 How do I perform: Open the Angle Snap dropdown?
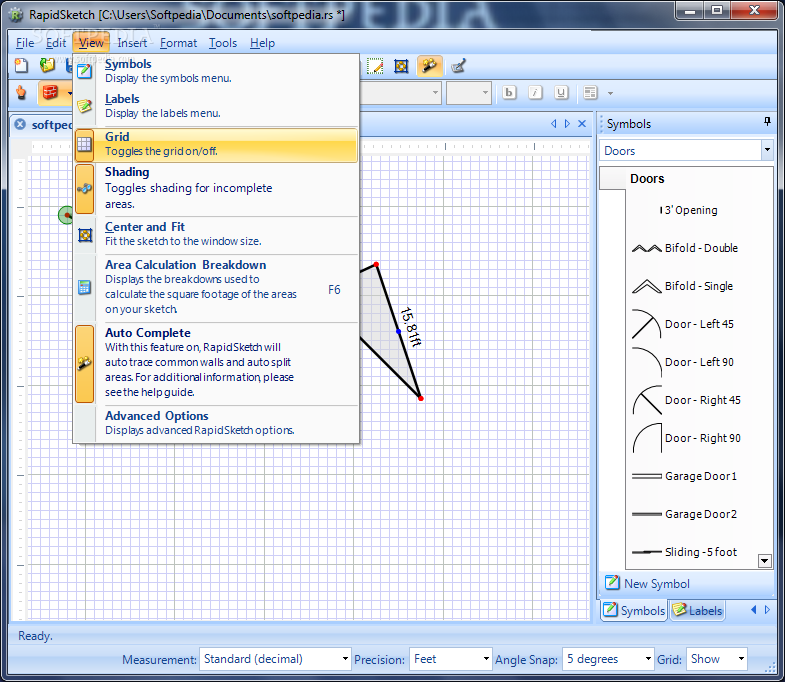[x=608, y=659]
